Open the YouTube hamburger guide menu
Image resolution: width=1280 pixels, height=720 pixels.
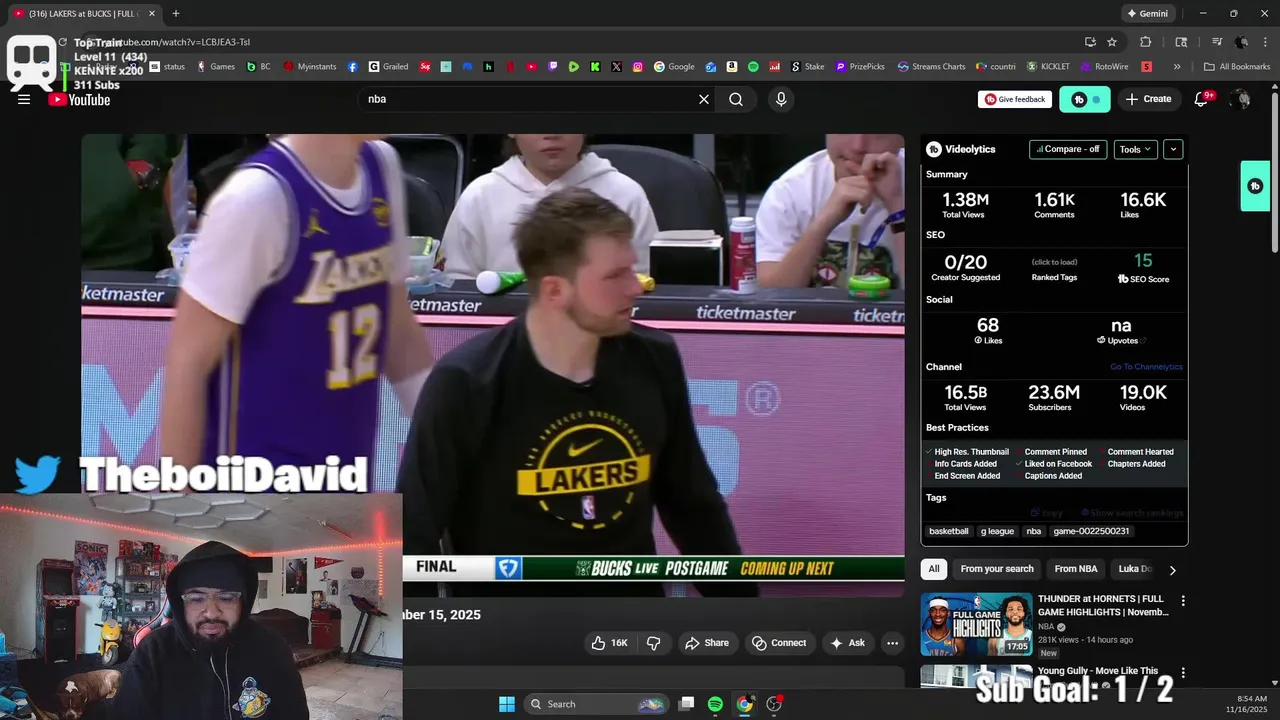pyautogui.click(x=24, y=99)
